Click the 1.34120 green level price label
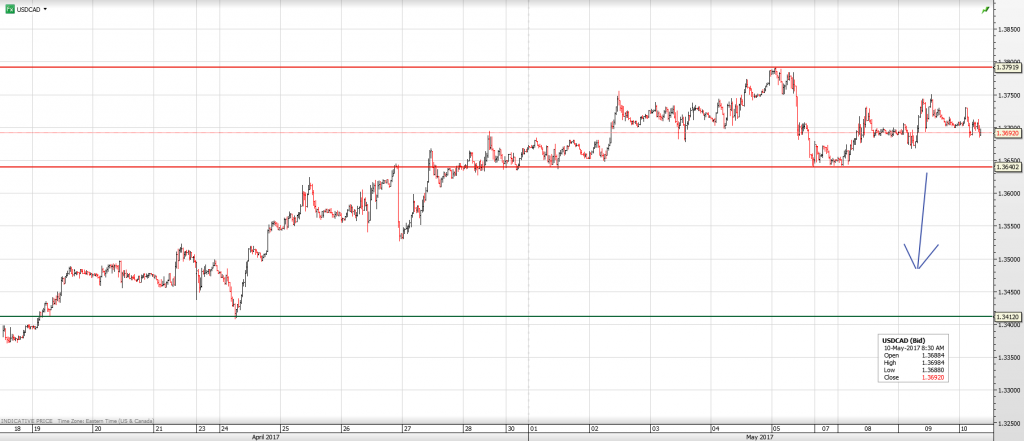The image size is (1024, 441). click(x=1008, y=317)
